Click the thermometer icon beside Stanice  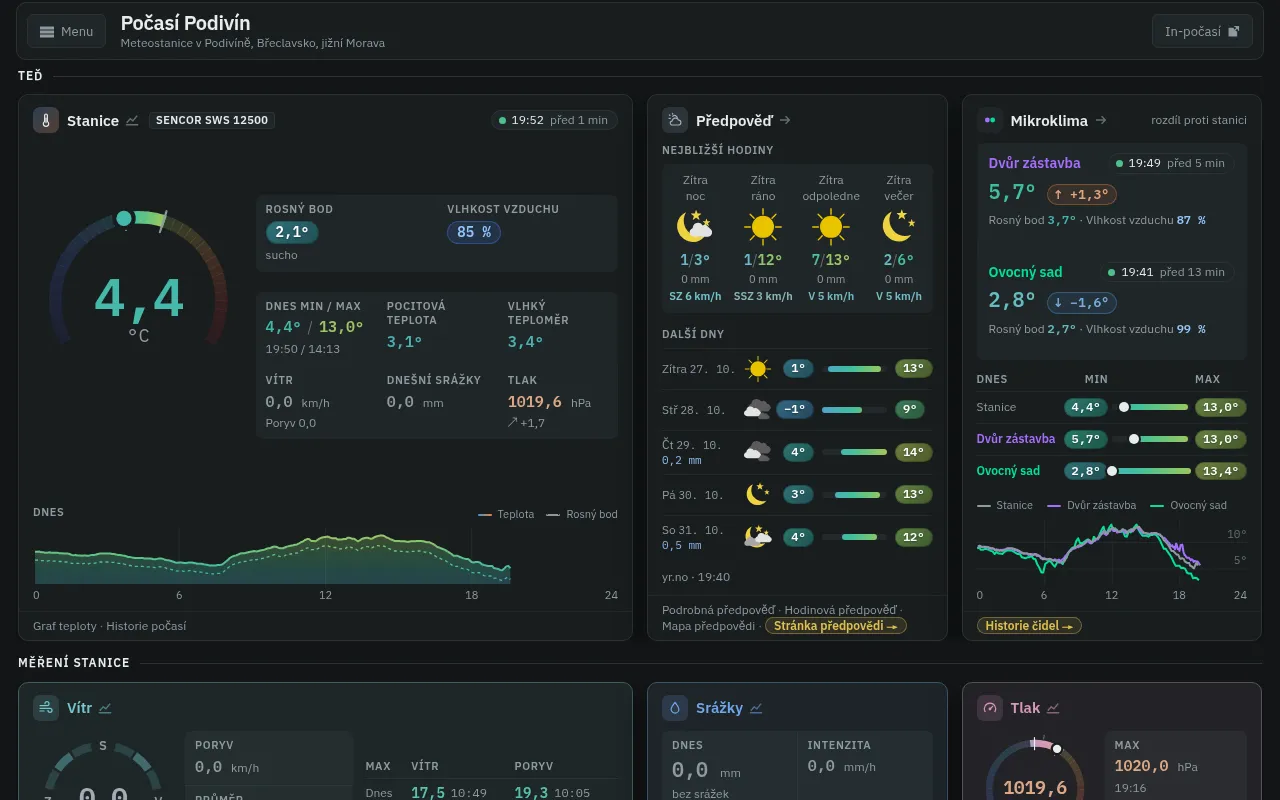[x=46, y=120]
